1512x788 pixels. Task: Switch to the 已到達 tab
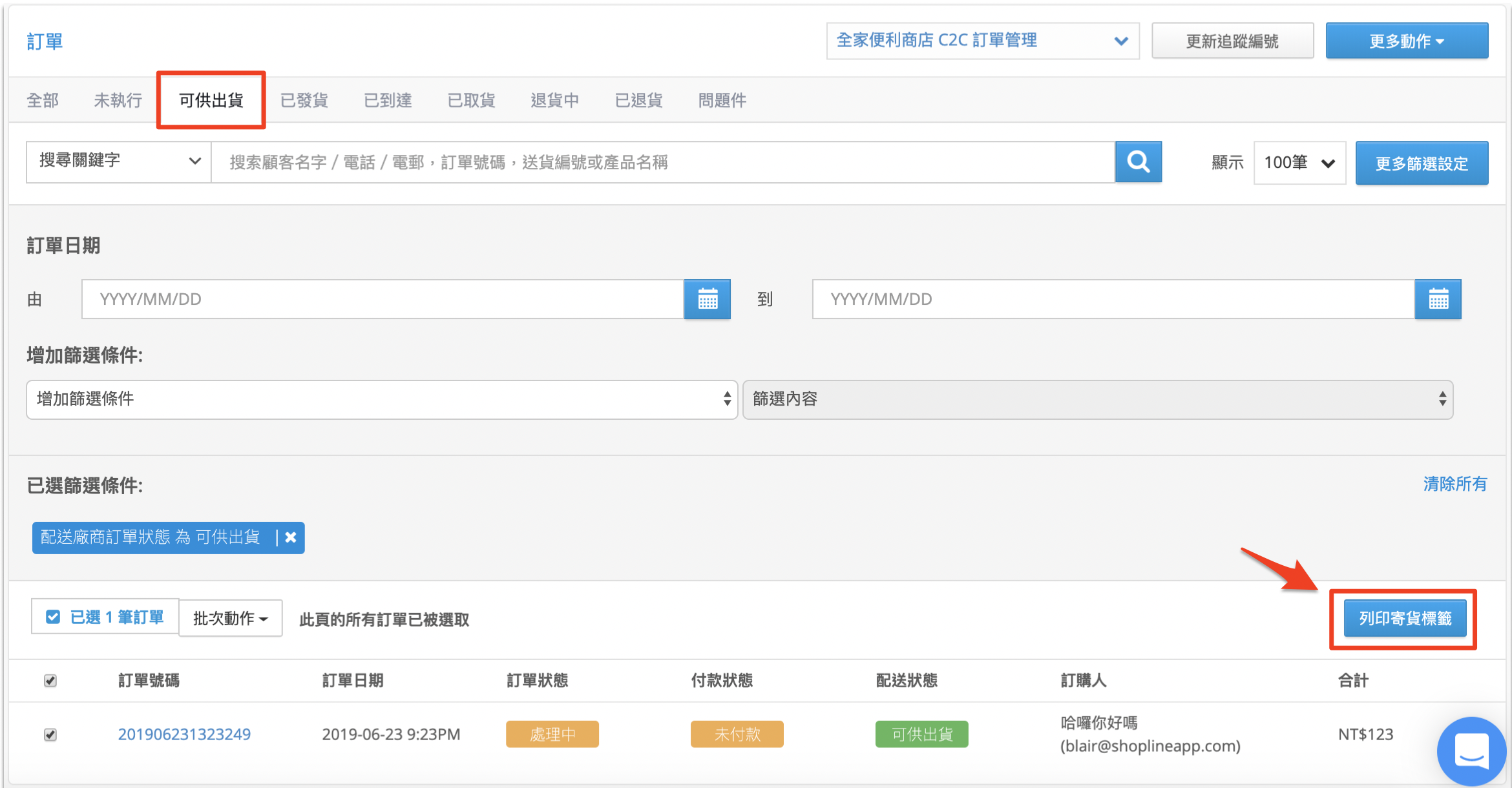(388, 100)
